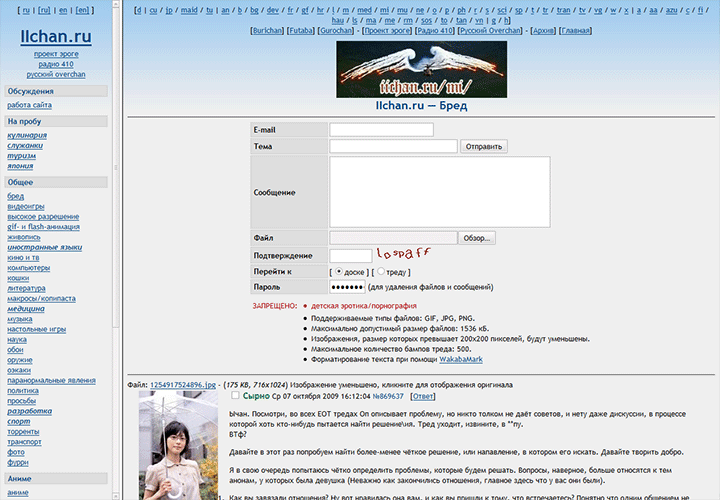720x500 pixels.
Task: Open the 'торренты' board link
Action: pyautogui.click(x=23, y=432)
